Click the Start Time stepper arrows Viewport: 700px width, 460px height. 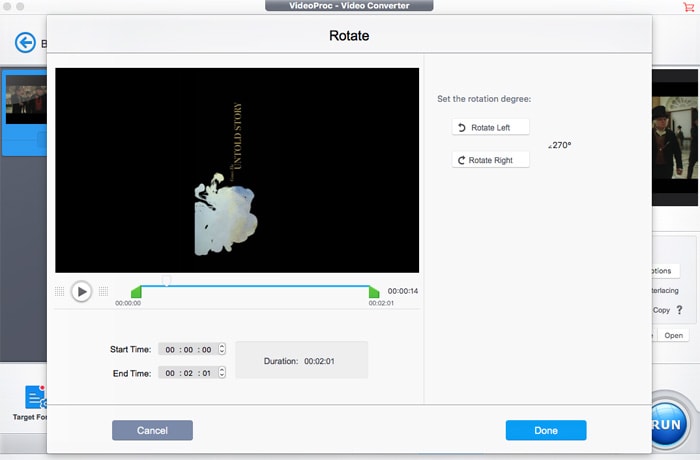coord(222,349)
